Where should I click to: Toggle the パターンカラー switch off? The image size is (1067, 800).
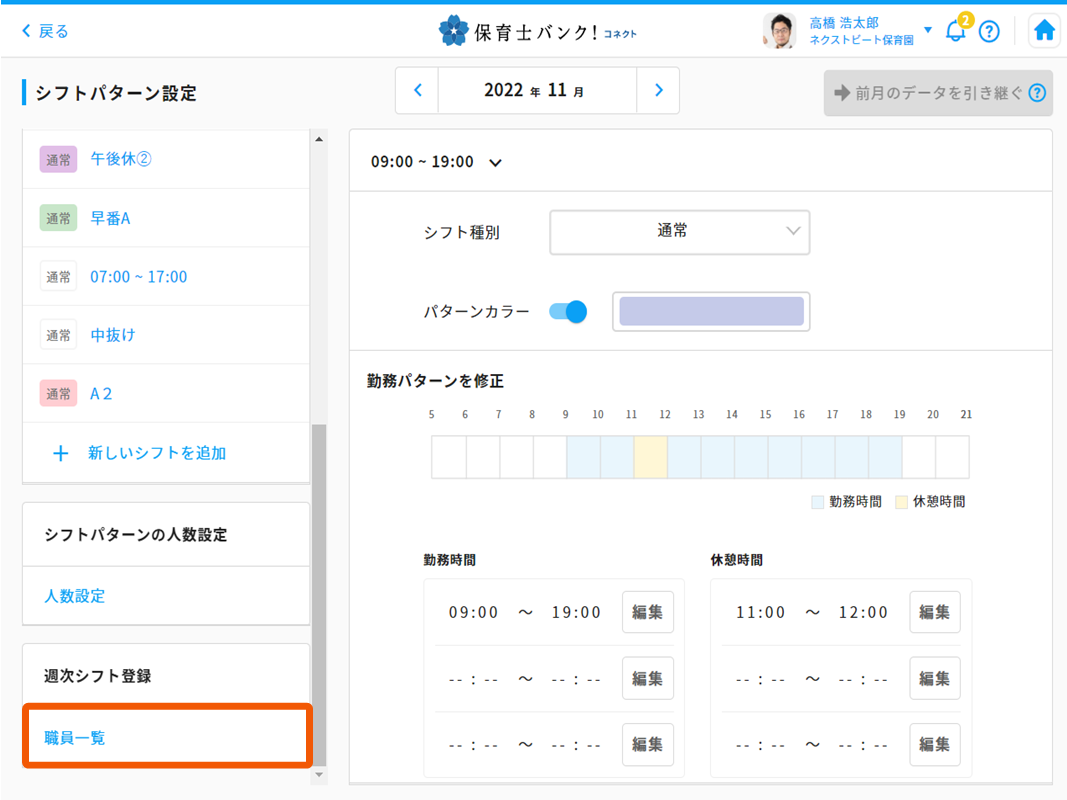coord(568,312)
